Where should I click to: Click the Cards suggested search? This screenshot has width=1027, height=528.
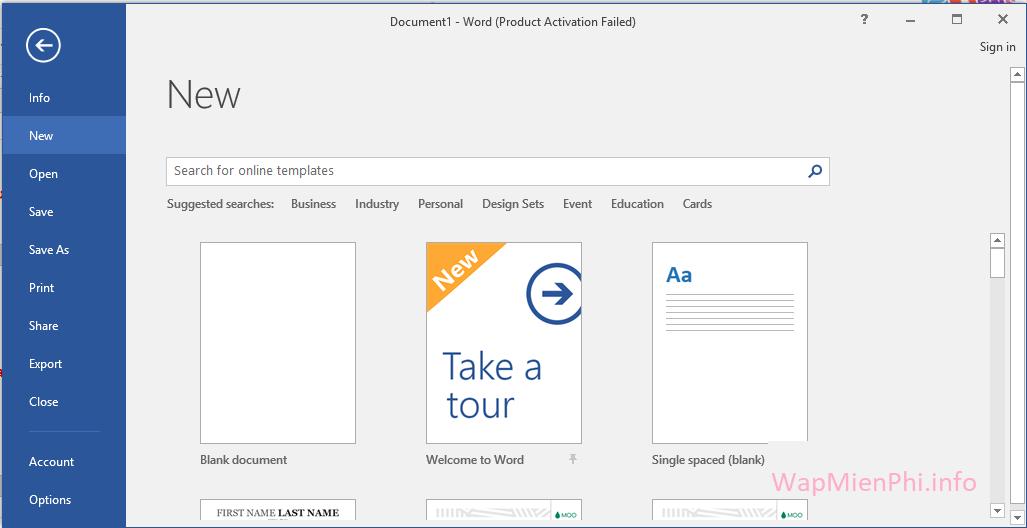click(697, 204)
